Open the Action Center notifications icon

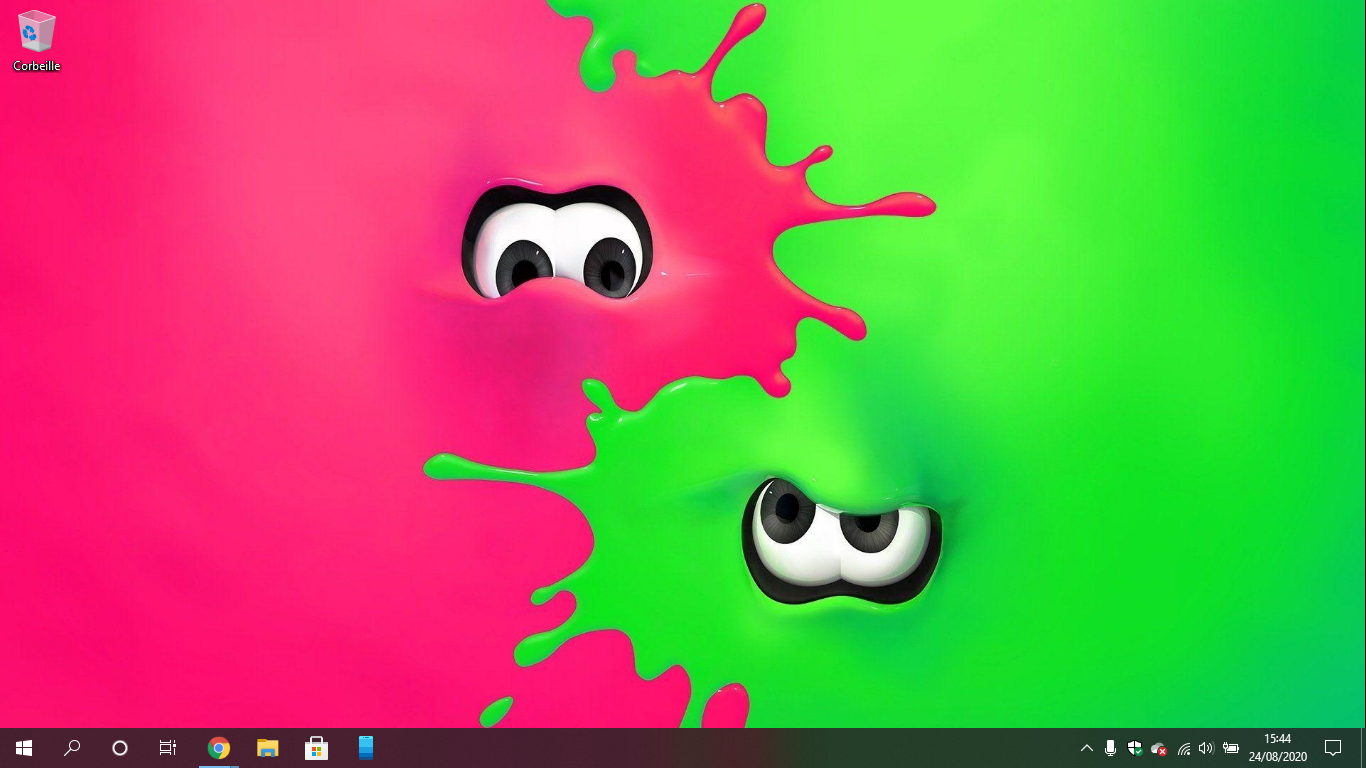[x=1333, y=747]
